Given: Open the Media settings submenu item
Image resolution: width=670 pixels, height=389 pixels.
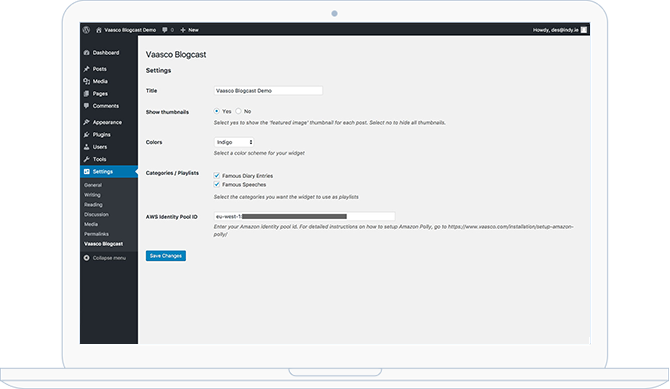Looking at the screenshot, I should (91, 224).
